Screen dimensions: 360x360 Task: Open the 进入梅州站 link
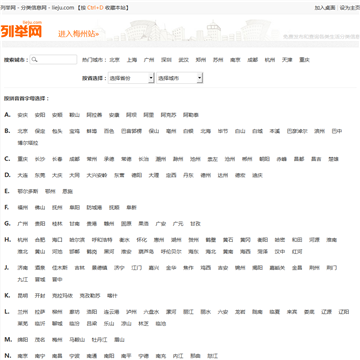79,34
